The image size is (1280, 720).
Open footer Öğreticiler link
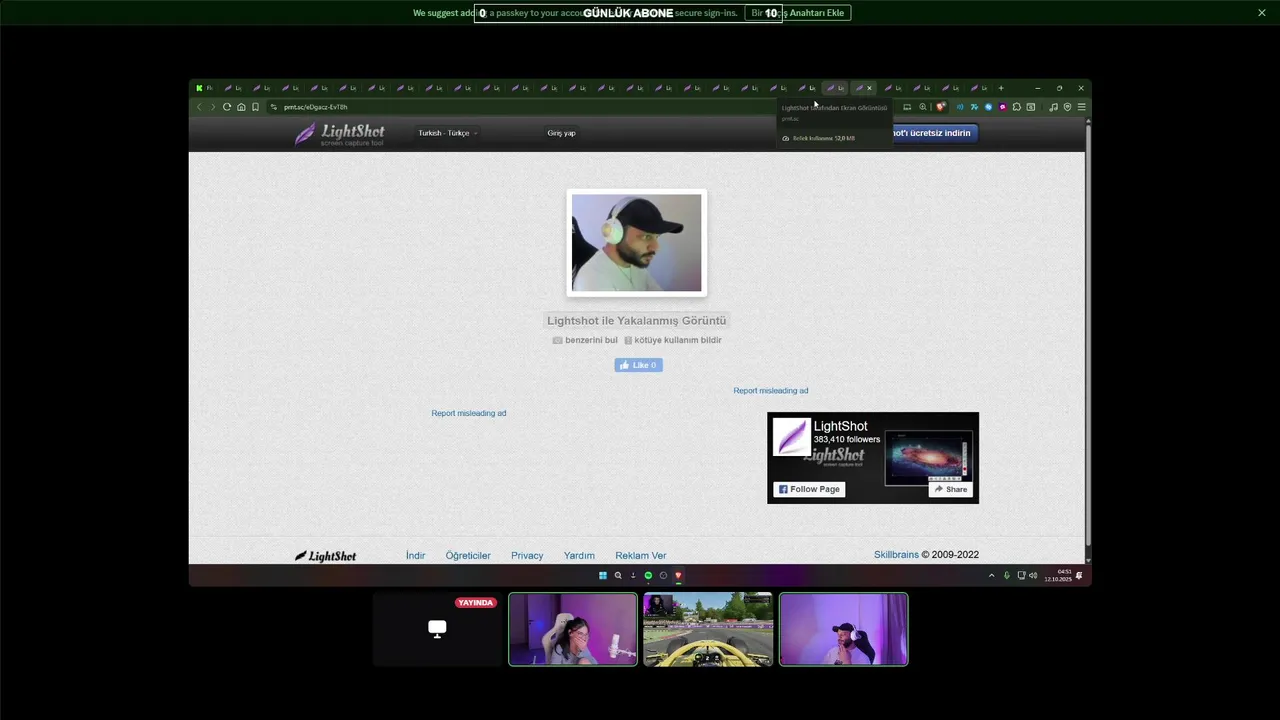pos(468,556)
